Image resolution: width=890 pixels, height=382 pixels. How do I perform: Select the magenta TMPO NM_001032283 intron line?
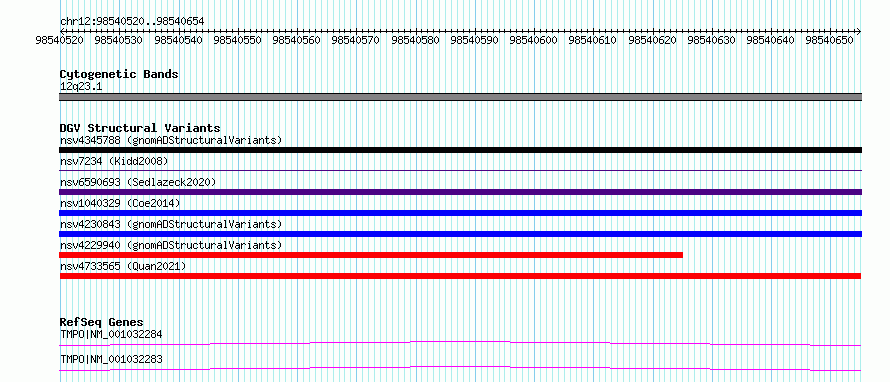tap(460, 368)
